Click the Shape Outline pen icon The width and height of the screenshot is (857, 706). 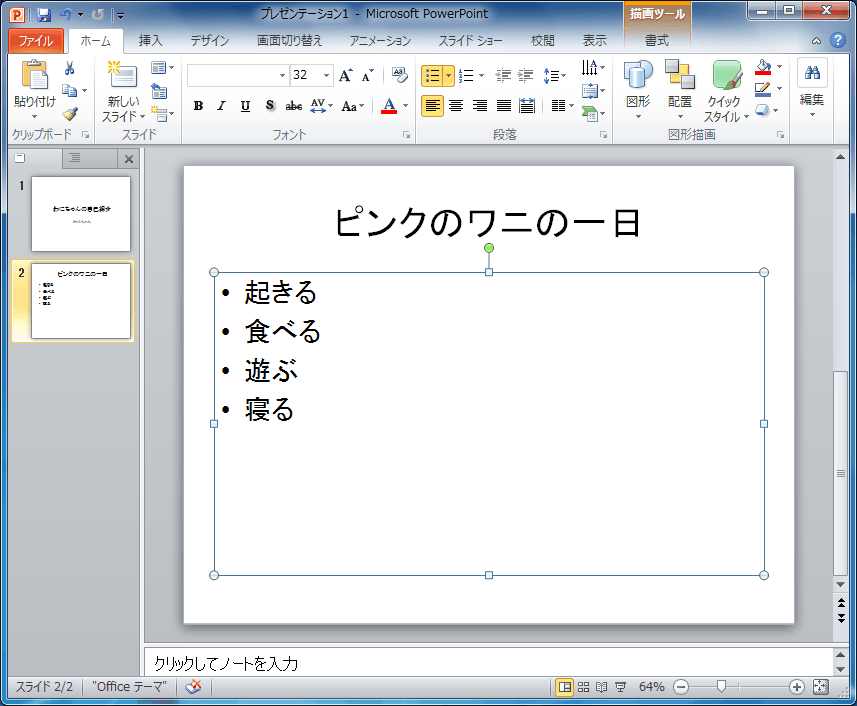pyautogui.click(x=763, y=89)
